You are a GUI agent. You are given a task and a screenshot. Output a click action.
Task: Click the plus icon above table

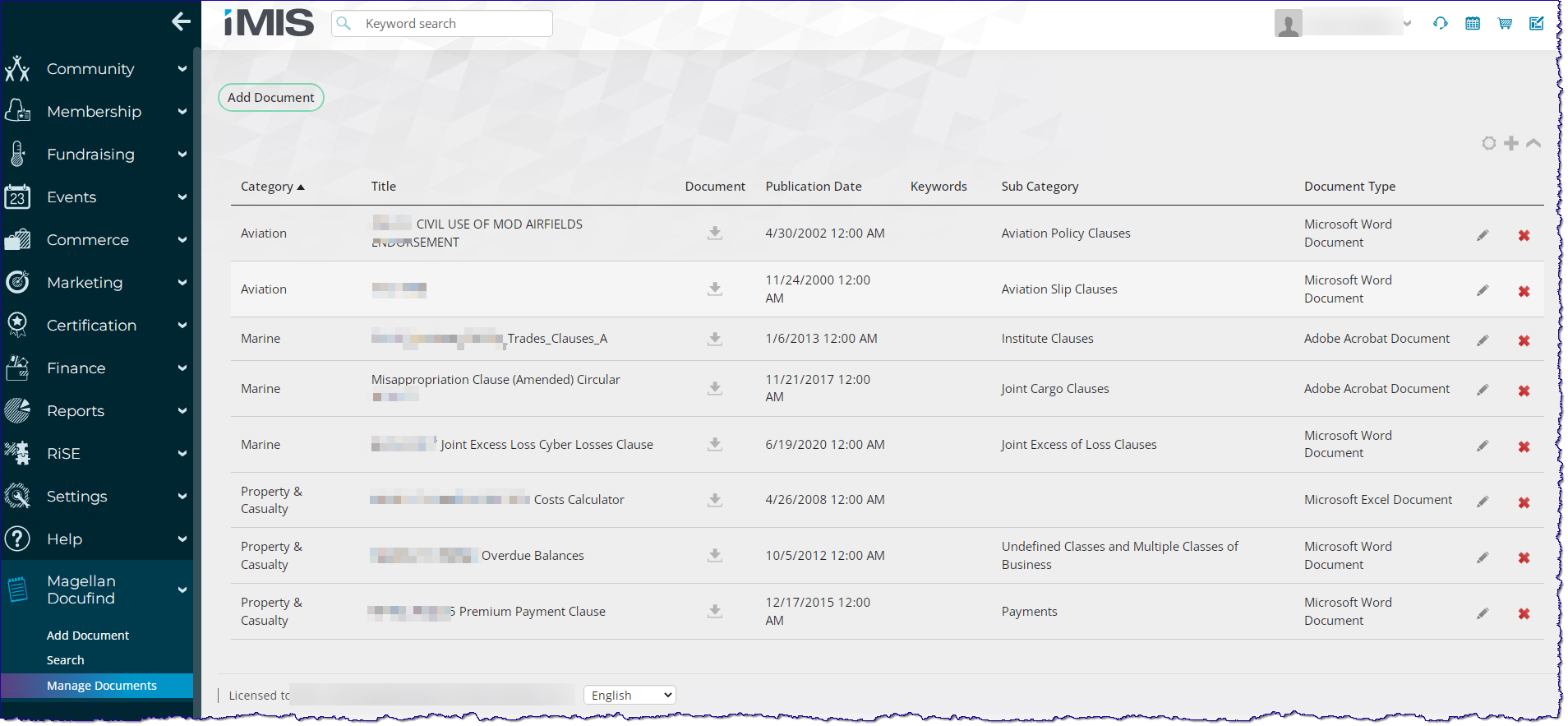[1511, 144]
